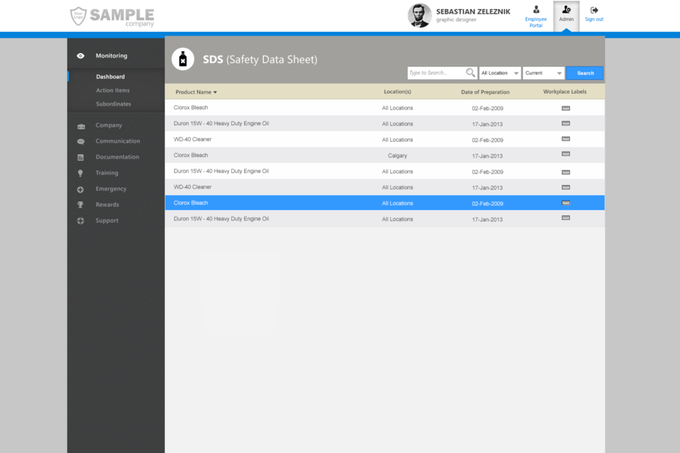The image size is (680, 453).
Task: Open workplace label icon in highlighted Clorox Bleach row
Action: tap(566, 203)
